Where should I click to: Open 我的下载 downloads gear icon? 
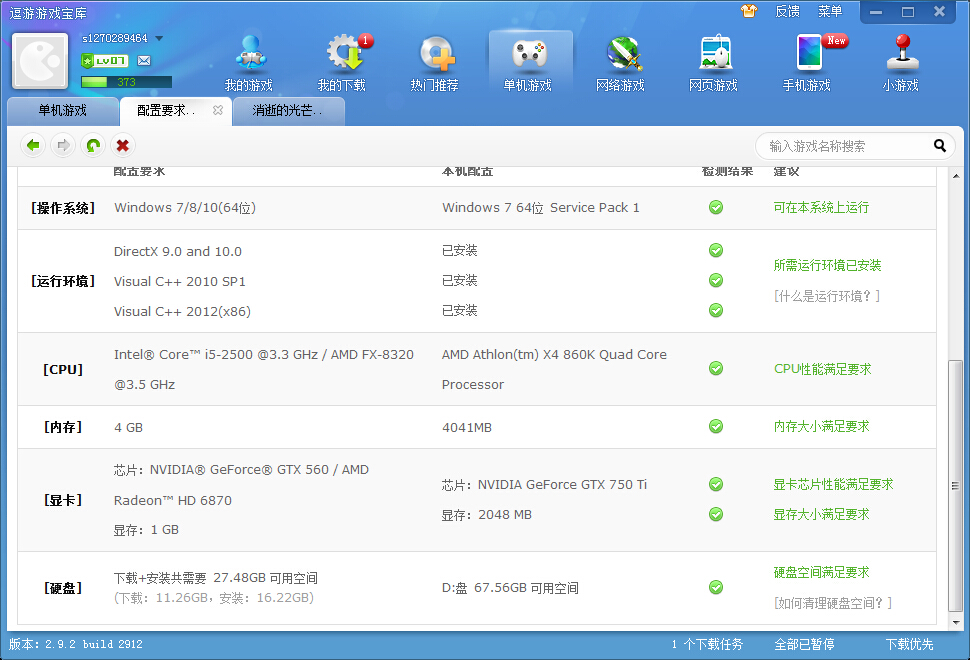pos(344,52)
